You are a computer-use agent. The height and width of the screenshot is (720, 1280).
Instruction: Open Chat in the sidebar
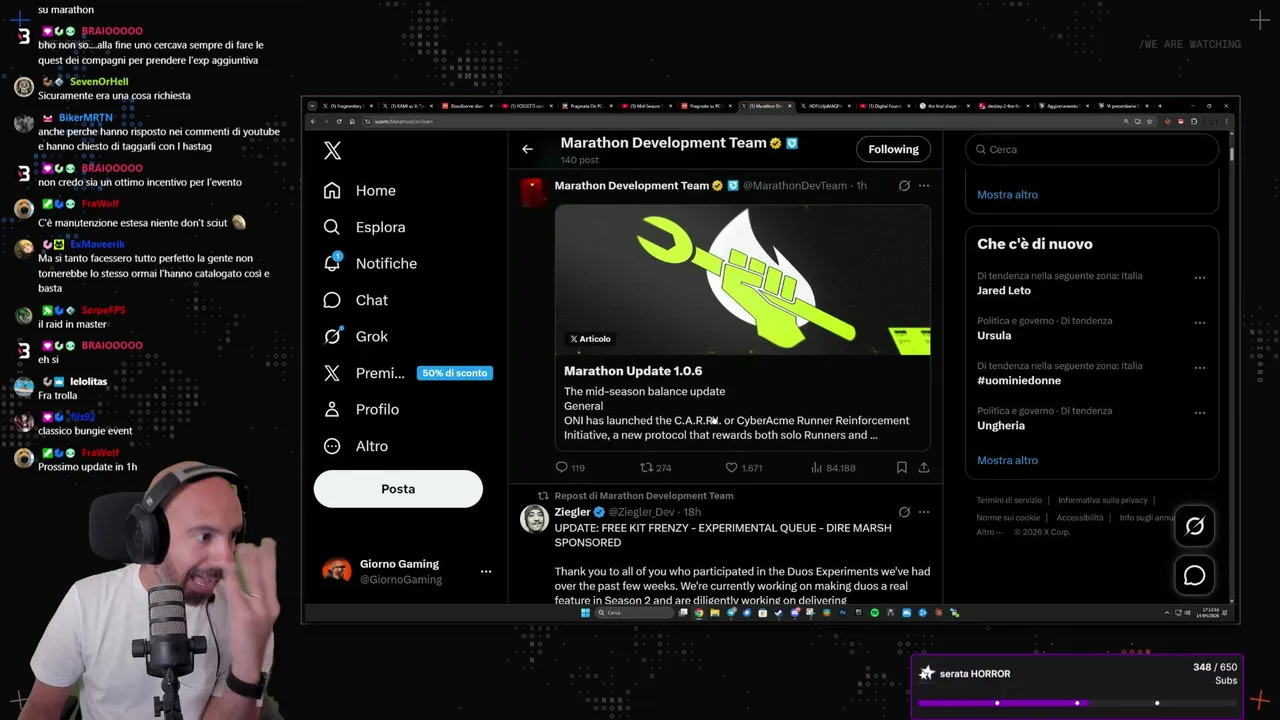pyautogui.click(x=356, y=300)
